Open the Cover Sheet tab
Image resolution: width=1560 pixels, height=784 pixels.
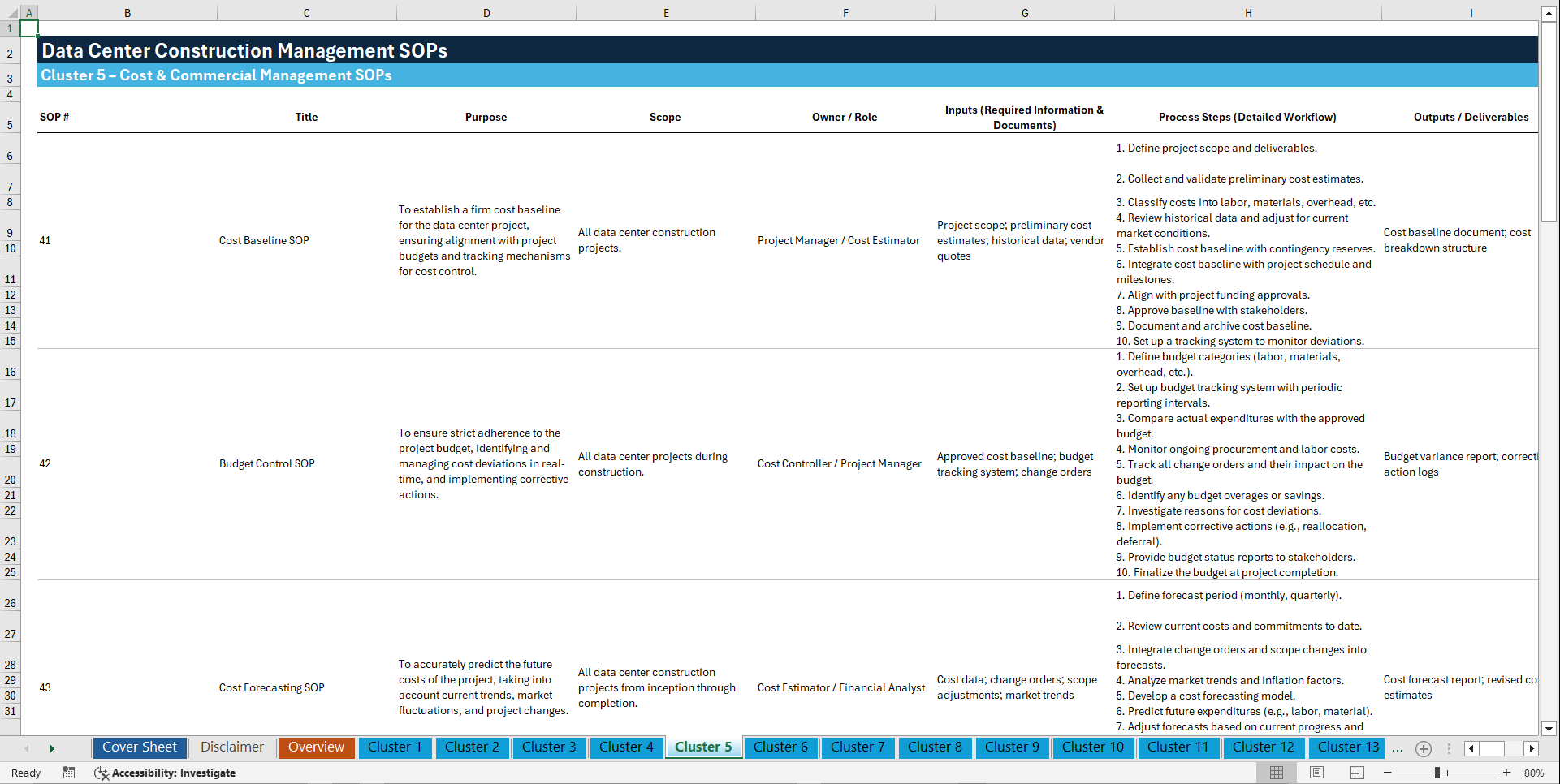tap(139, 747)
